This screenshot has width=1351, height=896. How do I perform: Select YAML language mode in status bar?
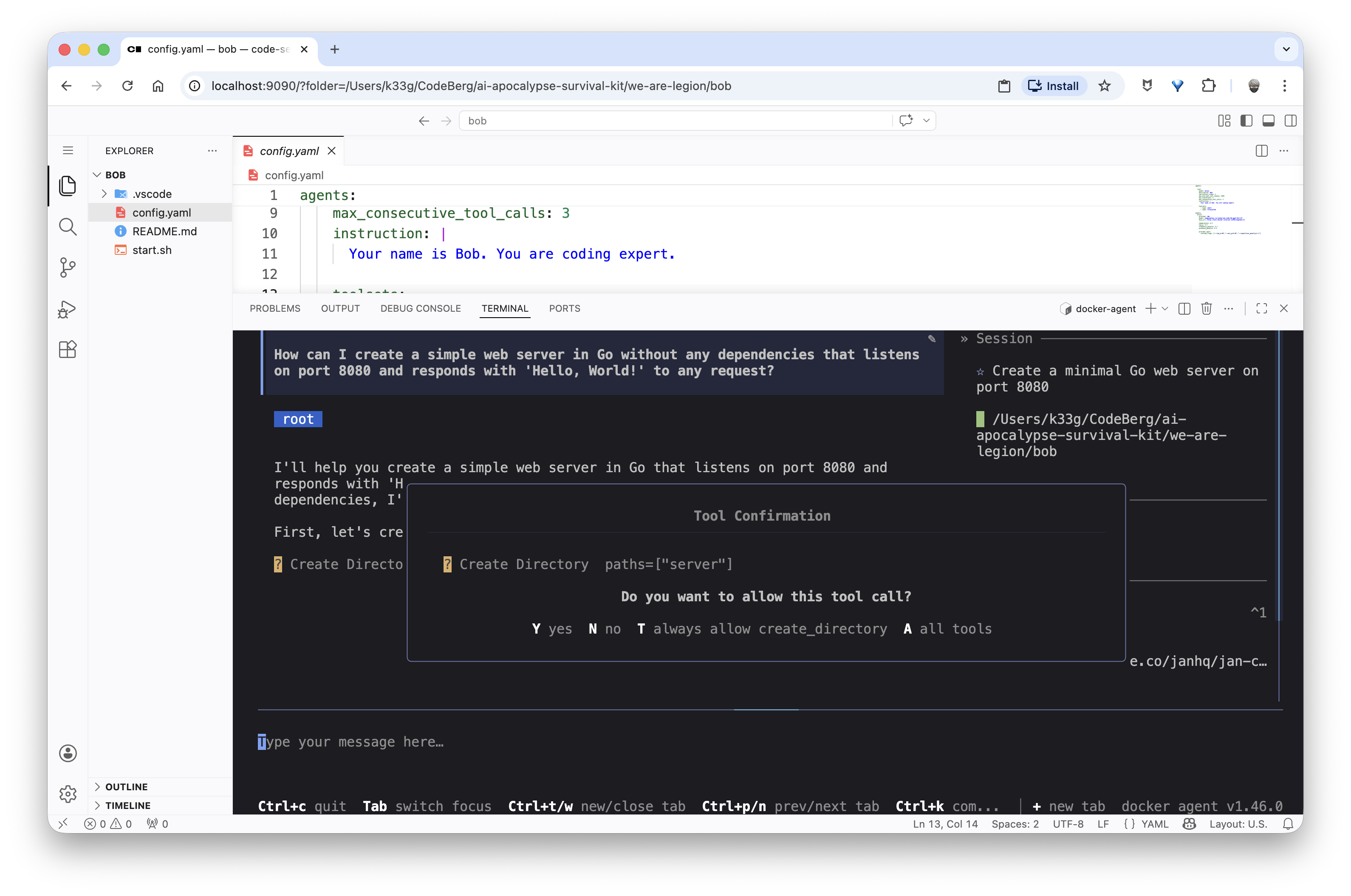[1154, 823]
